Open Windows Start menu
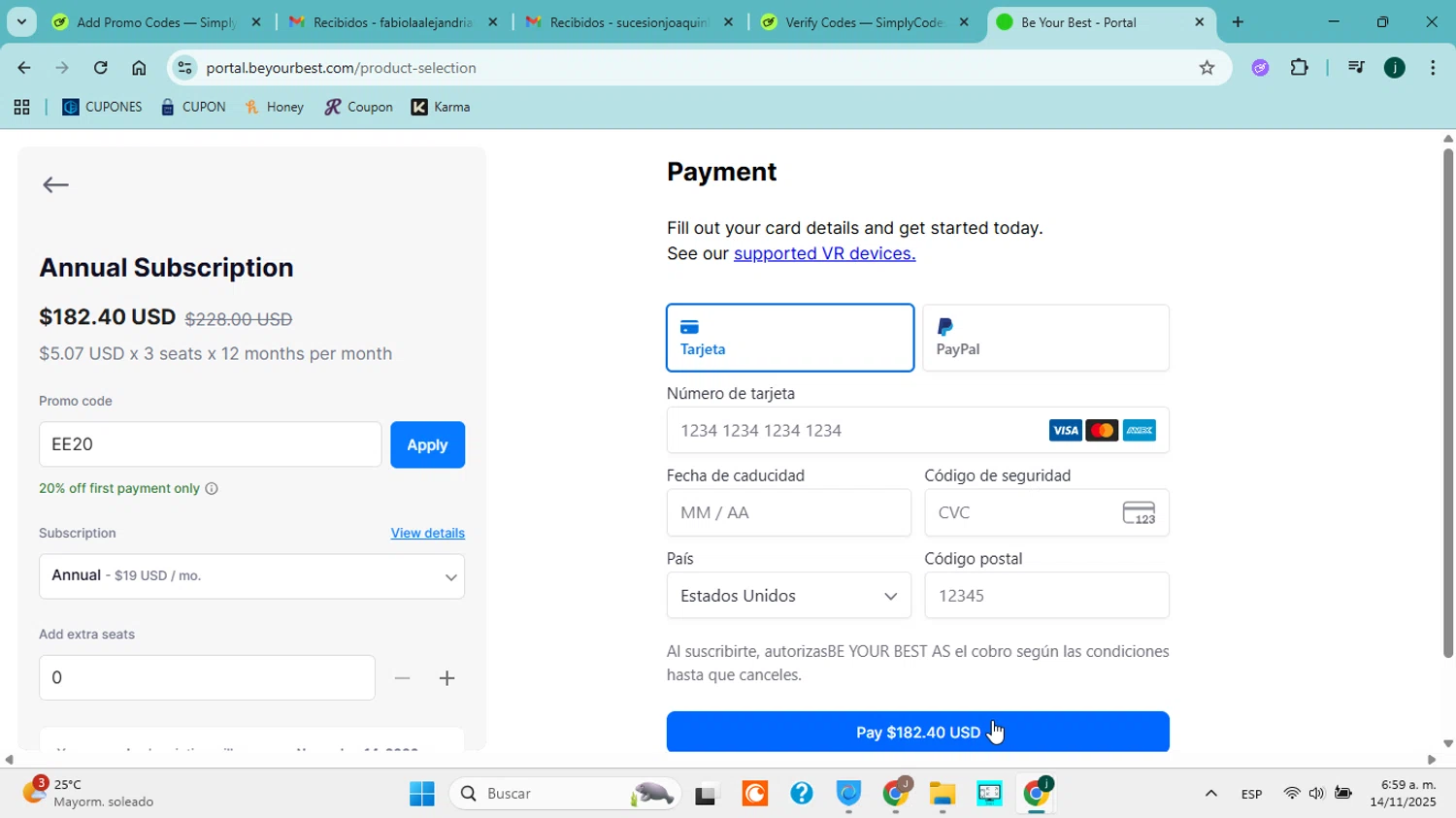Screen dimensions: 1456x818 coord(422,794)
